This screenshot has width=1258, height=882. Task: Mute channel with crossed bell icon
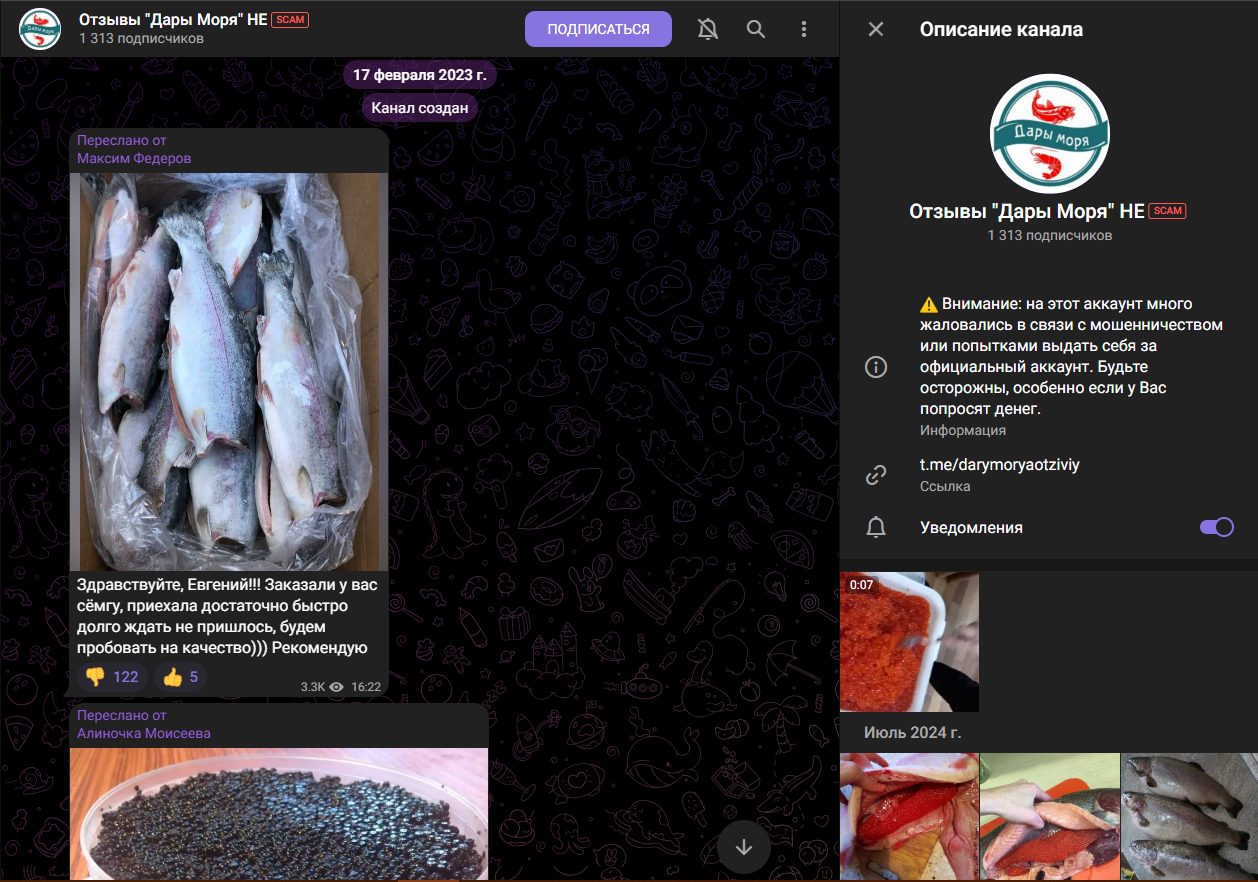(x=708, y=29)
